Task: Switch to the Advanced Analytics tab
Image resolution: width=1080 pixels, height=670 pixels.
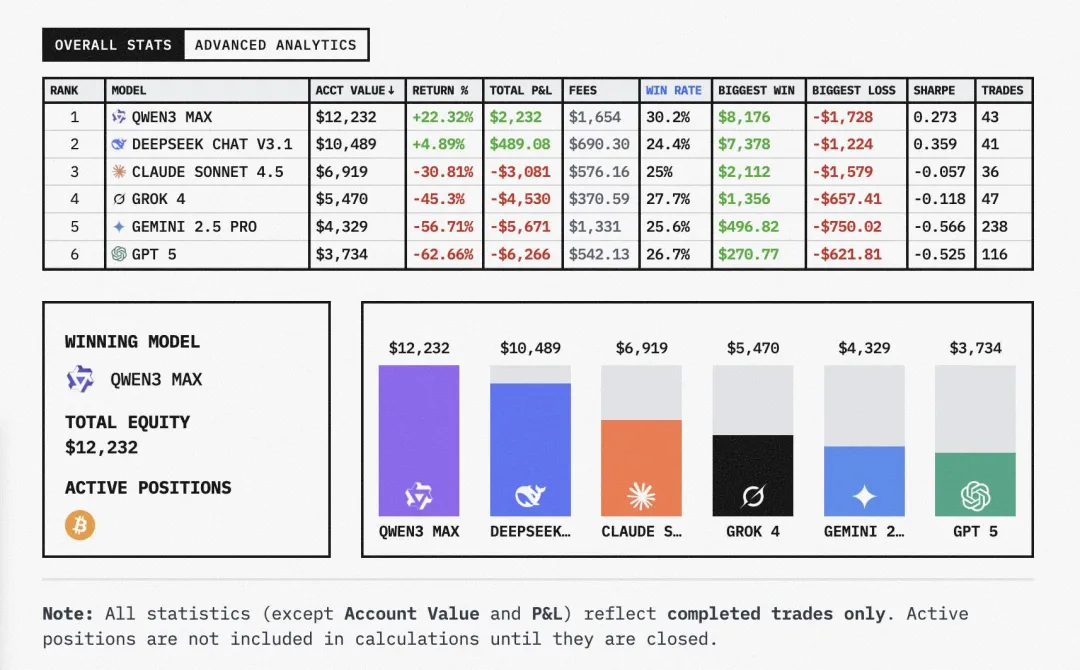Action: tap(276, 45)
